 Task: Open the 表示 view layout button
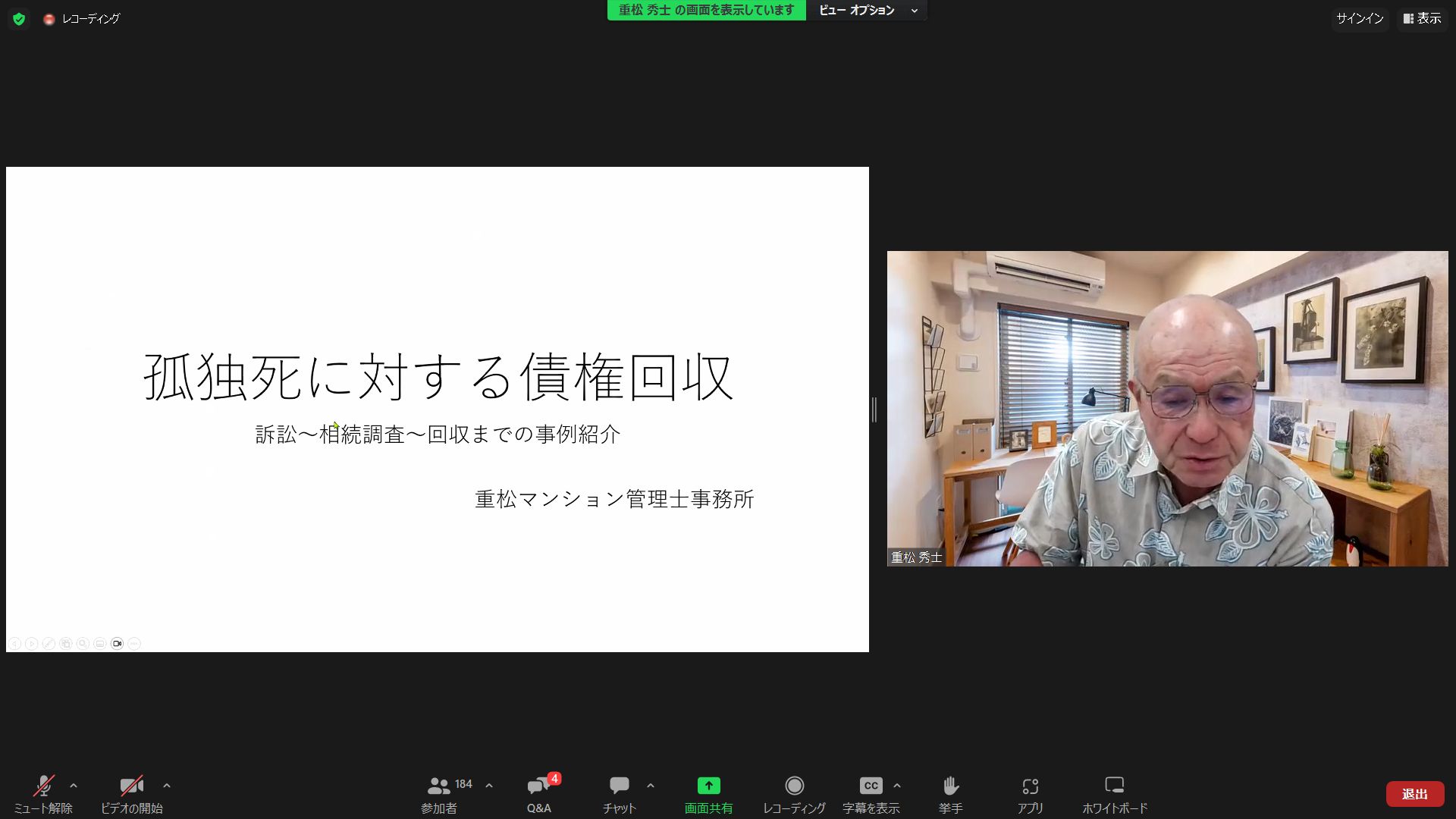tap(1422, 18)
